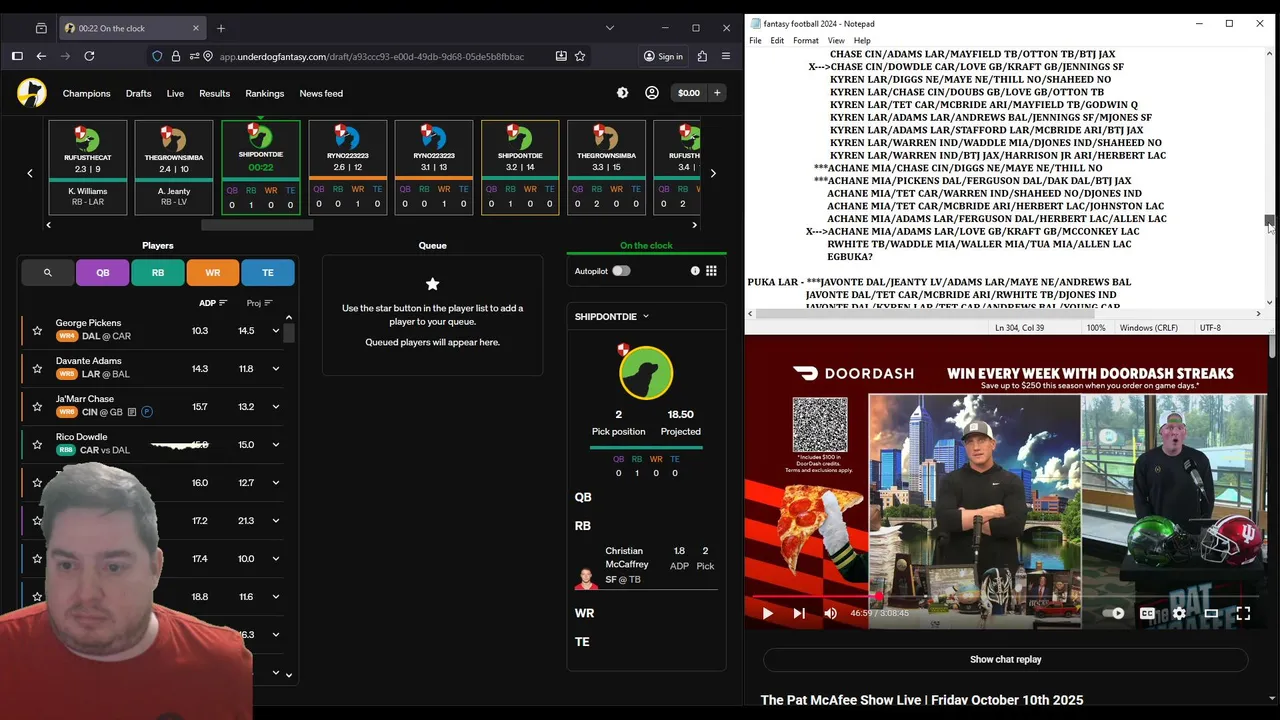Click the Show chat replay button
Viewport: 1280px width, 720px height.
1005,659
